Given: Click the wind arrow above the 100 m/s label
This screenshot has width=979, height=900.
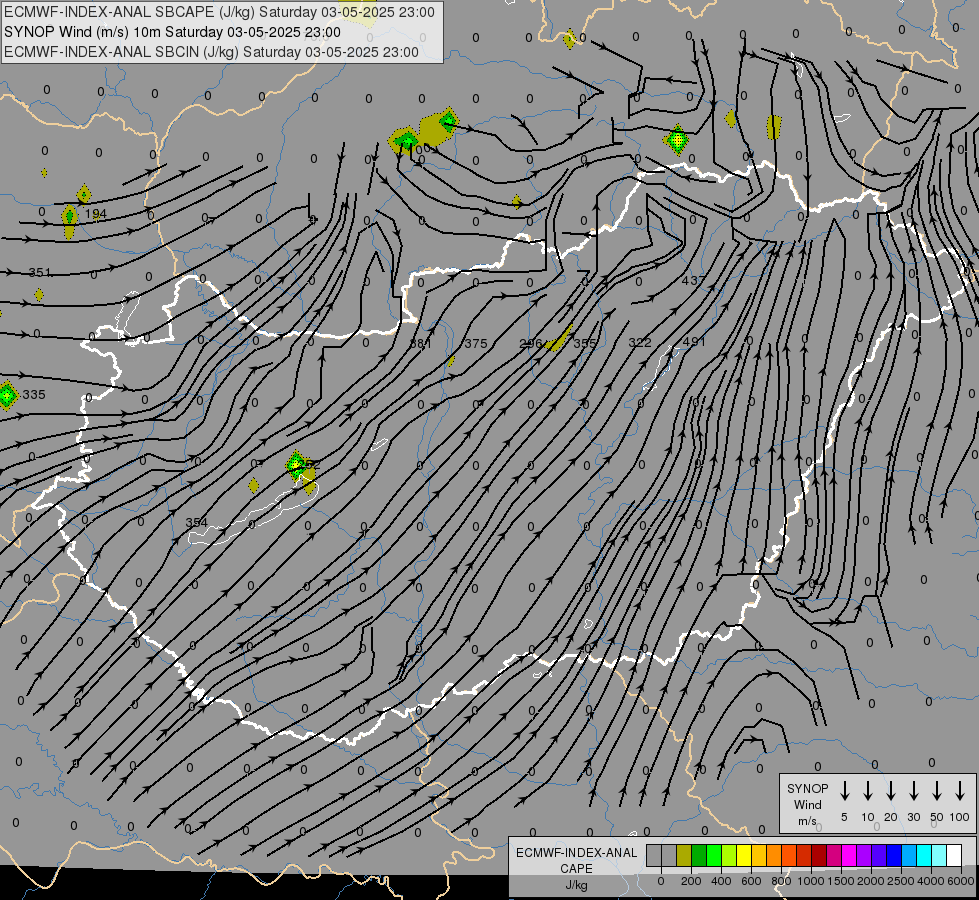Looking at the screenshot, I should point(960,791).
